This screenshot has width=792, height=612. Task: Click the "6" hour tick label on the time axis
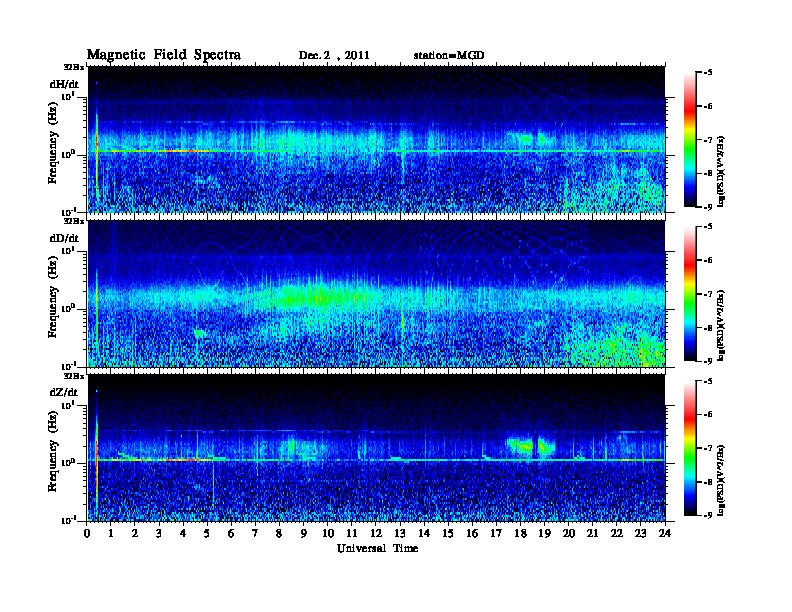231,533
